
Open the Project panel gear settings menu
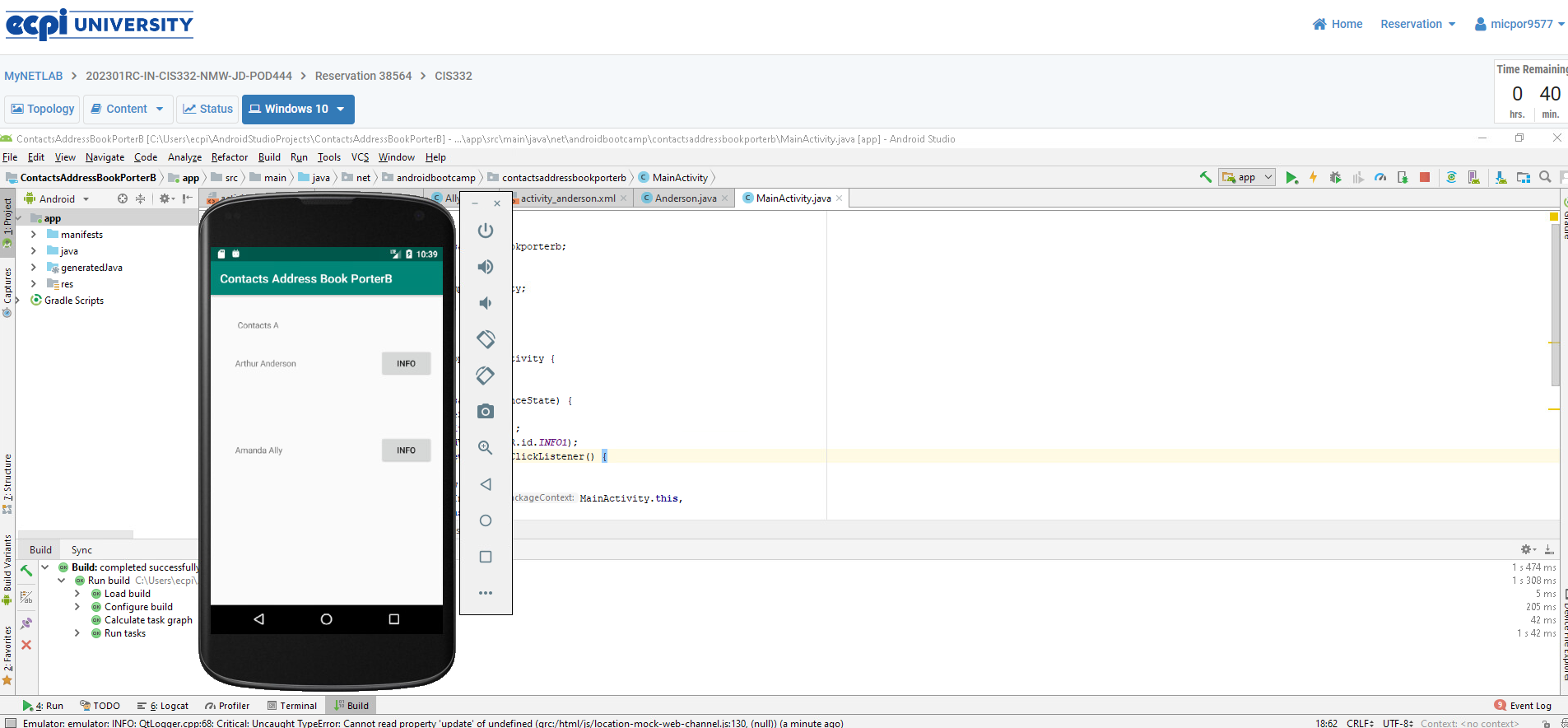tap(166, 198)
